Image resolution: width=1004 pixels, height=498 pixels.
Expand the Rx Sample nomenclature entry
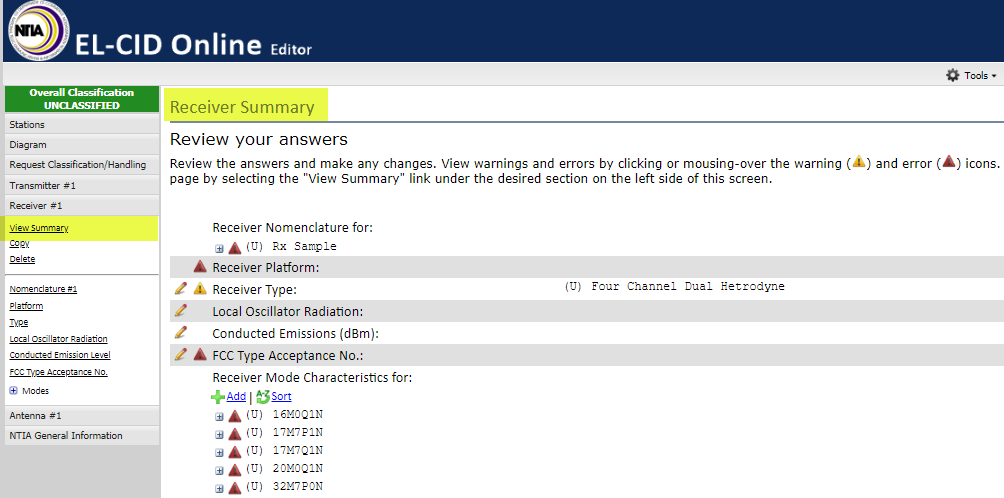click(x=220, y=248)
